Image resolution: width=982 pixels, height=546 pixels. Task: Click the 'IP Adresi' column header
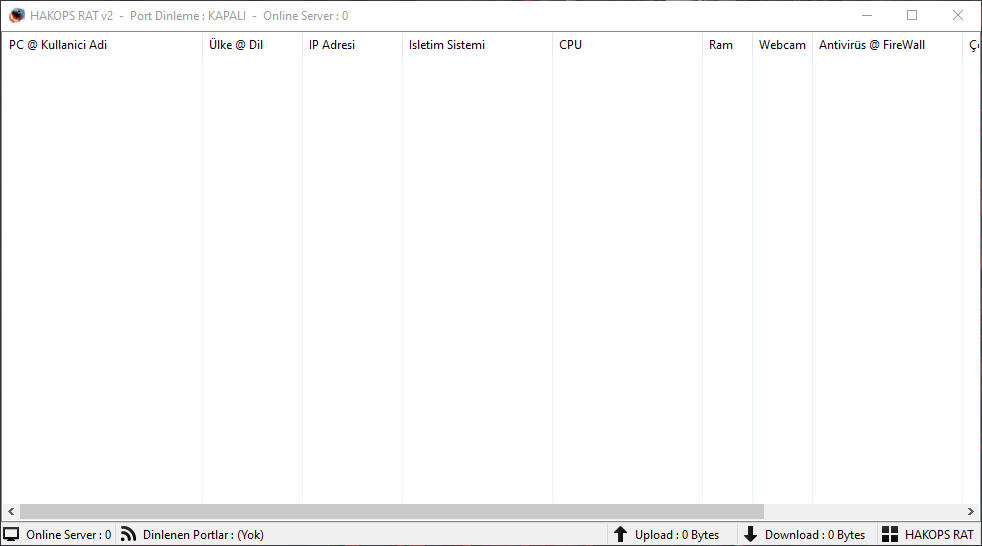click(x=332, y=45)
